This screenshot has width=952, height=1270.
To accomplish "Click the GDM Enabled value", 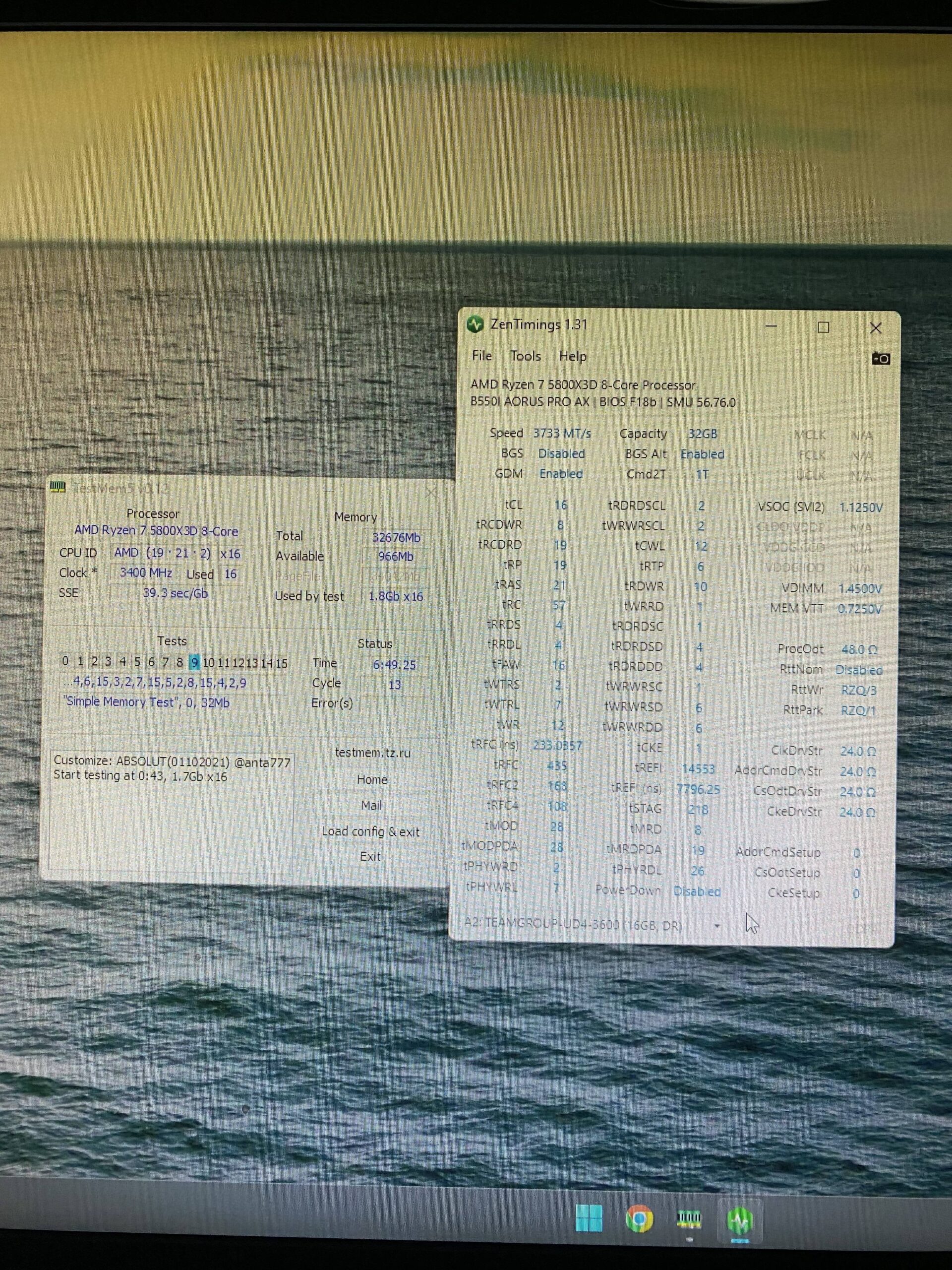I will [561, 474].
